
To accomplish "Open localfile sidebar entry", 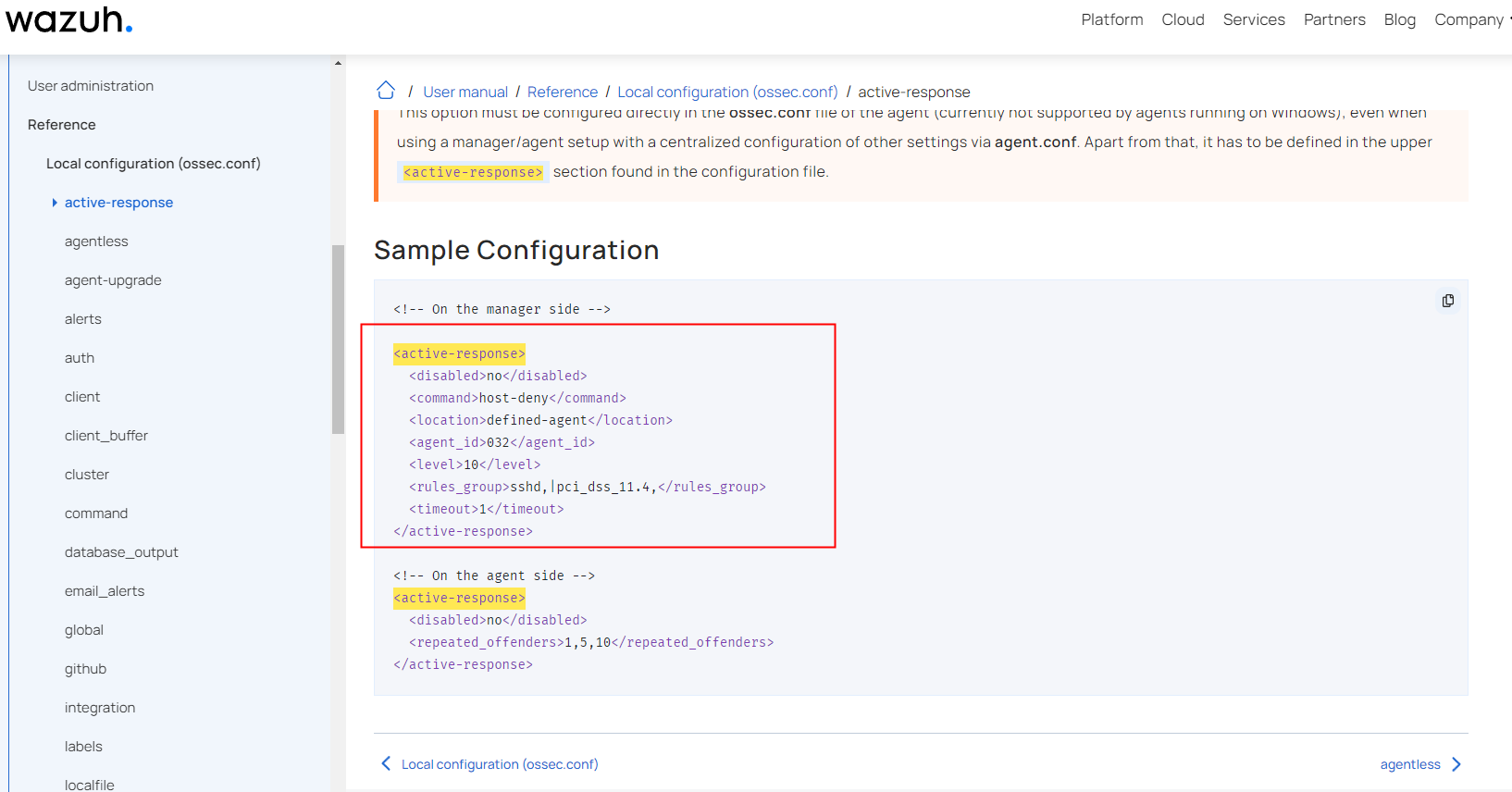I will point(90,785).
